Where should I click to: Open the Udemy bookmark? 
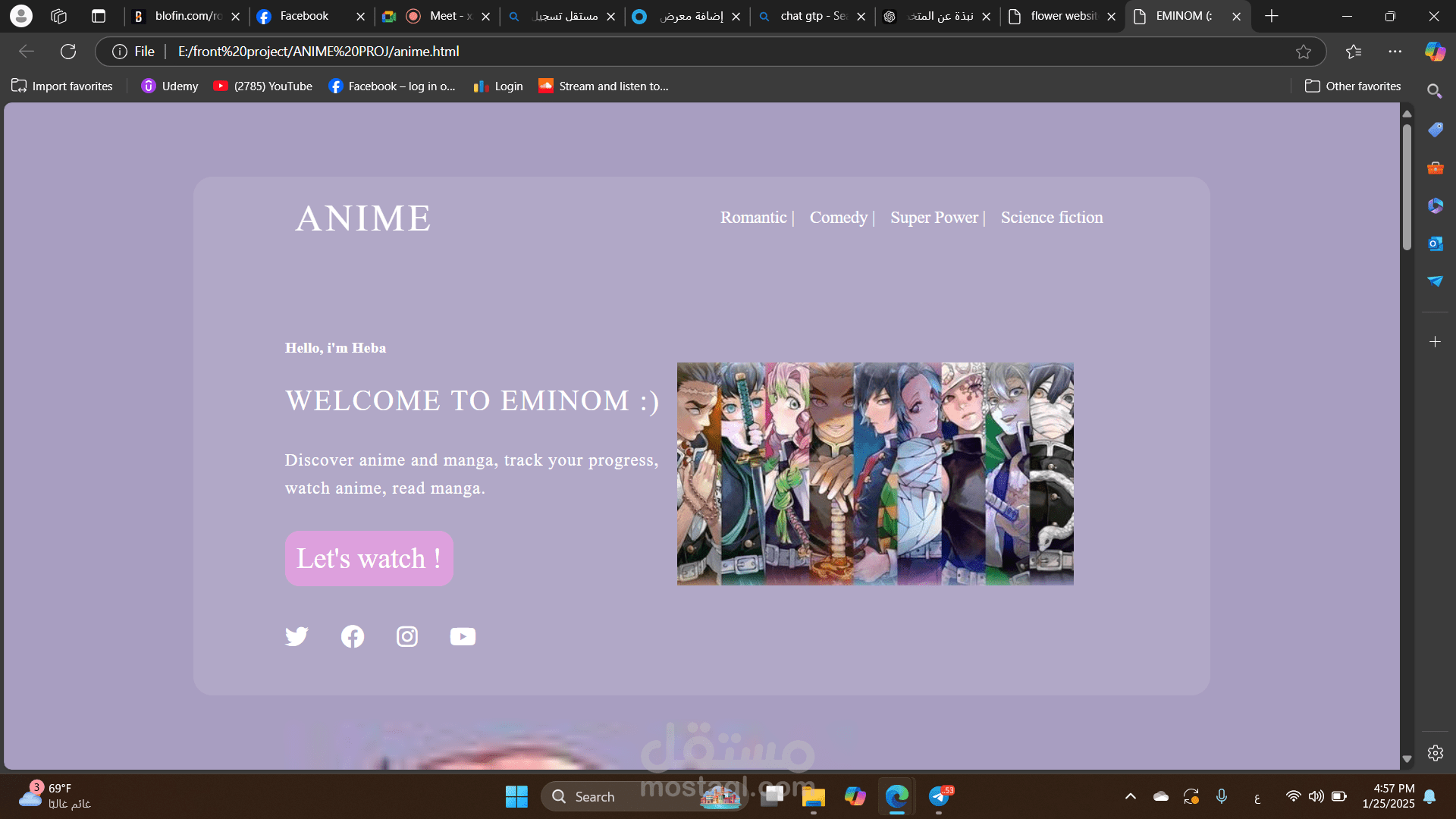tap(170, 86)
